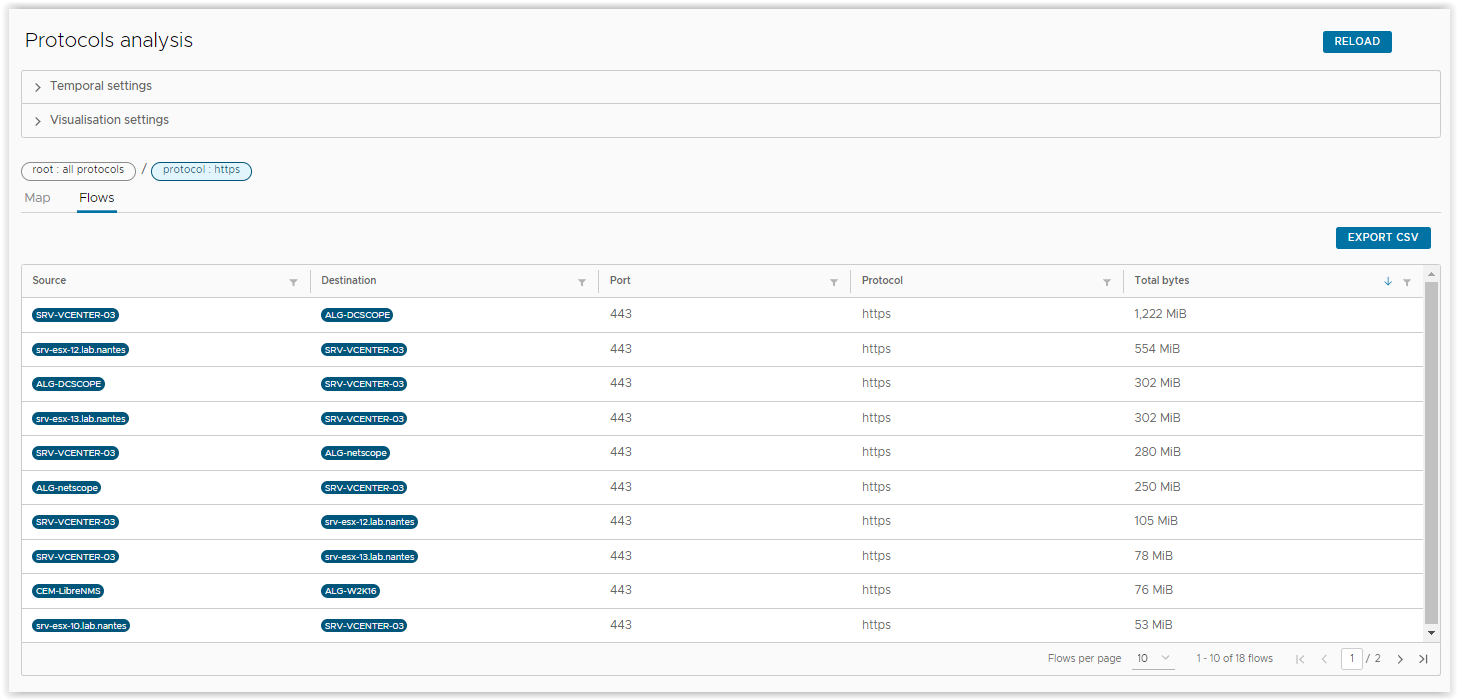Open the Flows per page dropdown

[x=1155, y=659]
